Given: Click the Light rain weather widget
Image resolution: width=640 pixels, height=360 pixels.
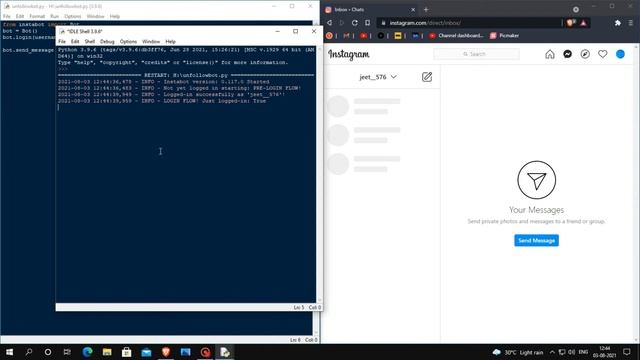Looking at the screenshot, I should [518, 352].
